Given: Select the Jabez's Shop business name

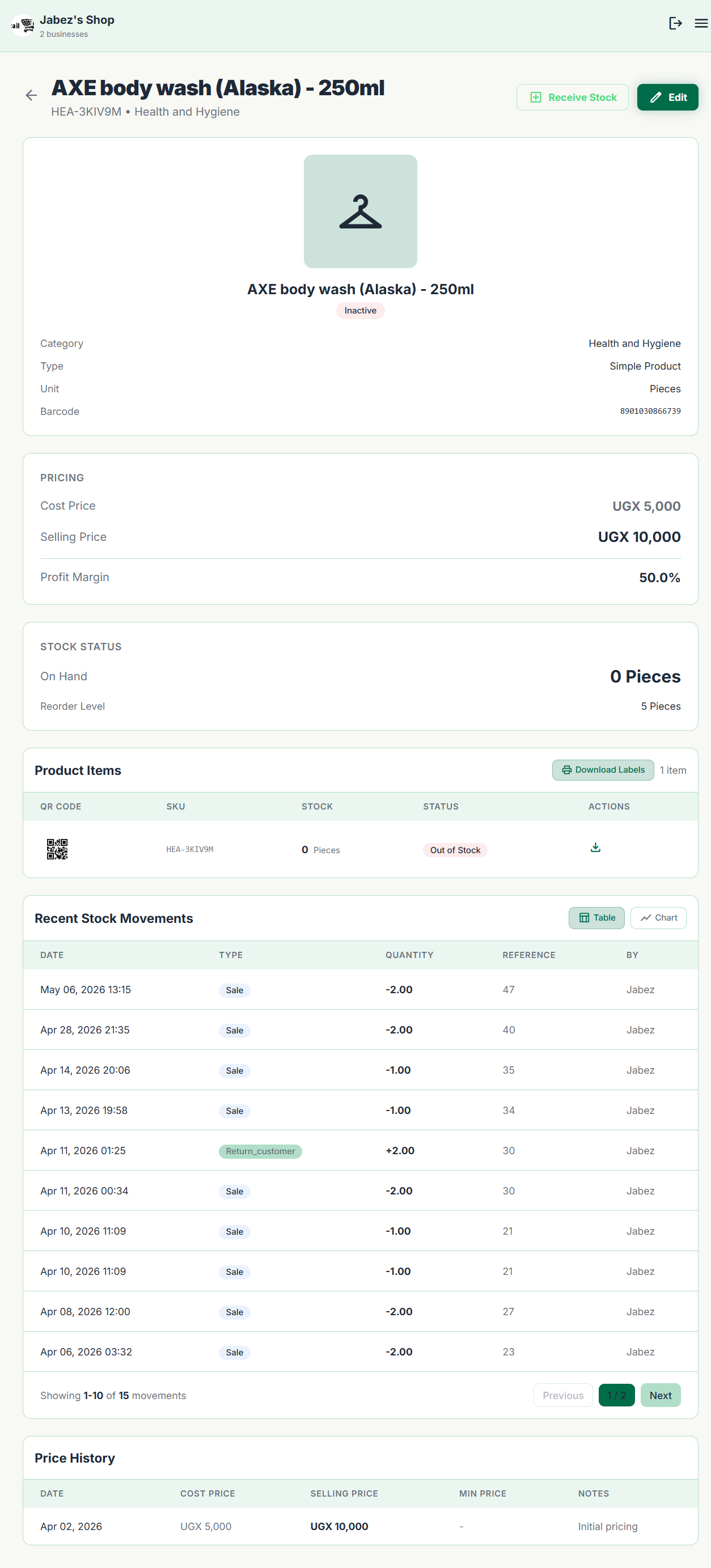Looking at the screenshot, I should (77, 19).
